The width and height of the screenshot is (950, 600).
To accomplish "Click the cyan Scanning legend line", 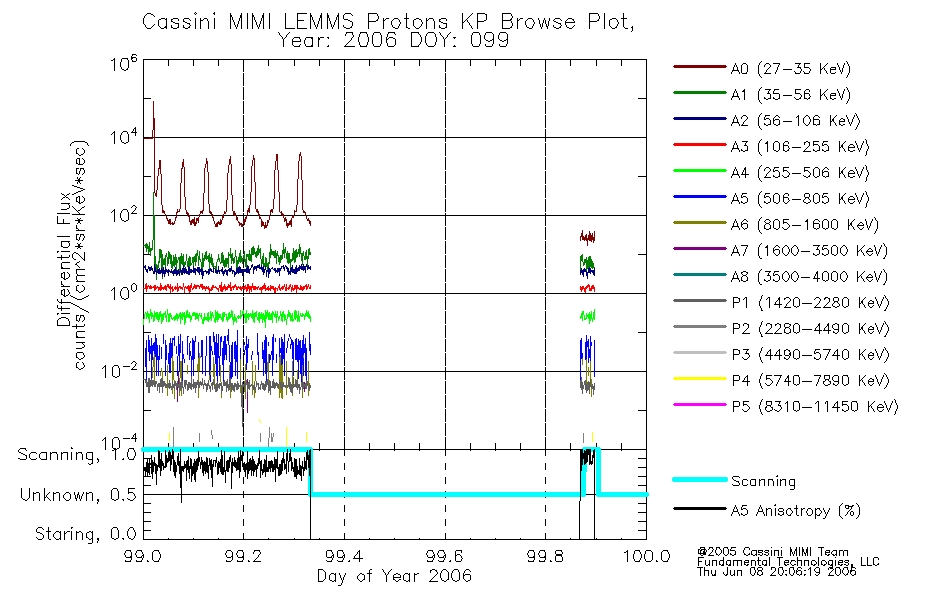I will tap(699, 479).
